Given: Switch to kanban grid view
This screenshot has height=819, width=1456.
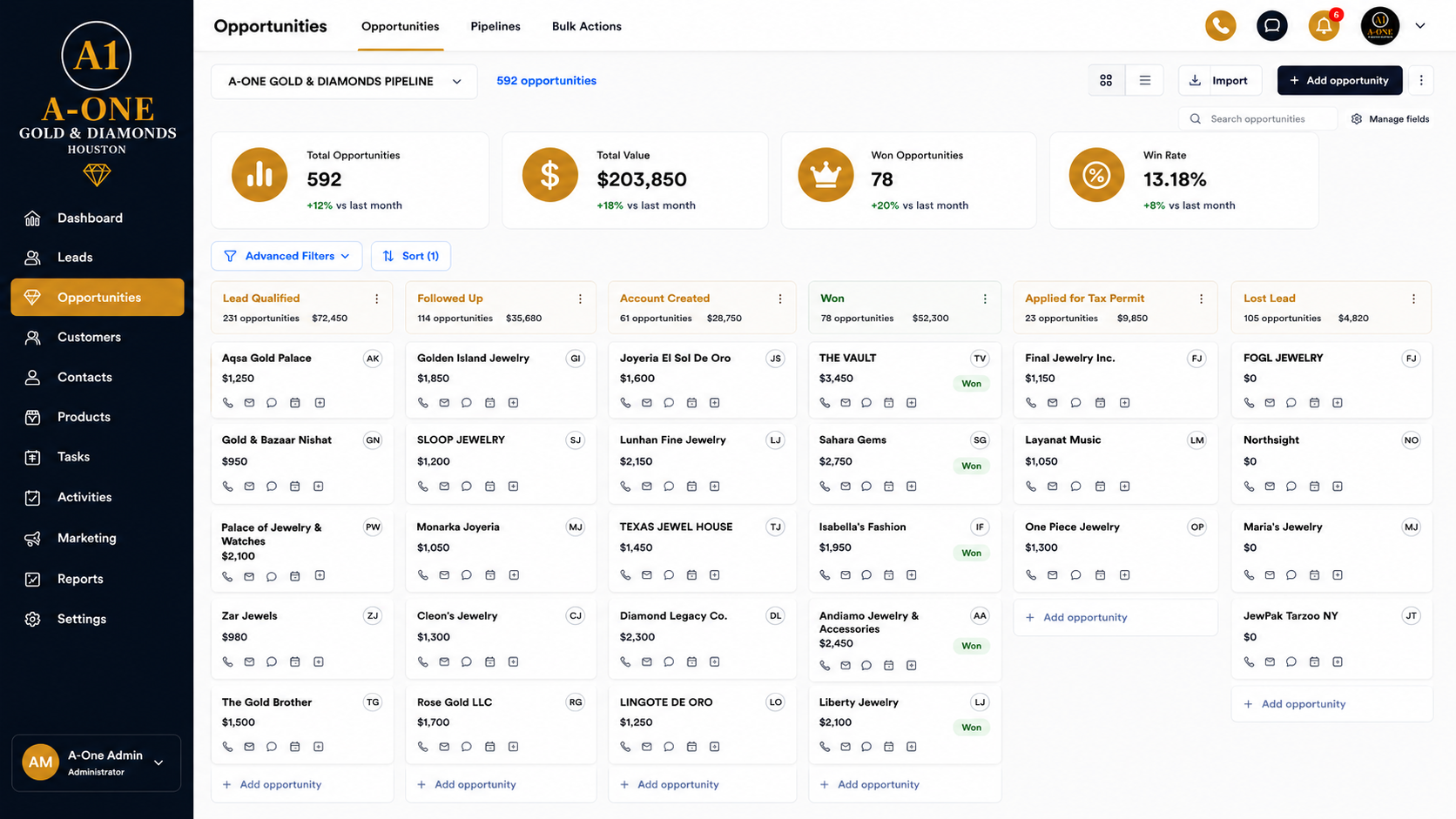Looking at the screenshot, I should coord(1106,80).
